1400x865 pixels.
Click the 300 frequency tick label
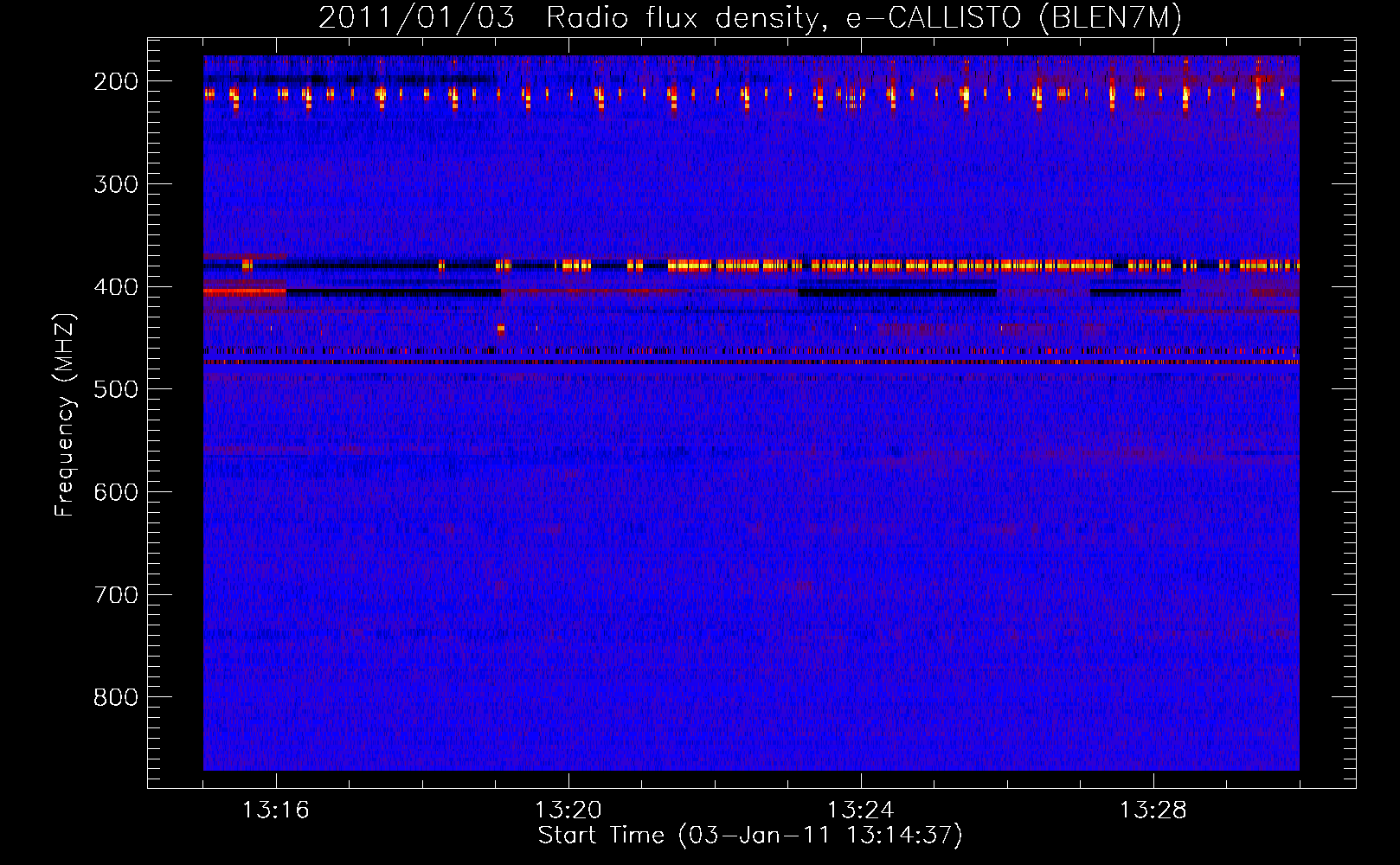116,184
